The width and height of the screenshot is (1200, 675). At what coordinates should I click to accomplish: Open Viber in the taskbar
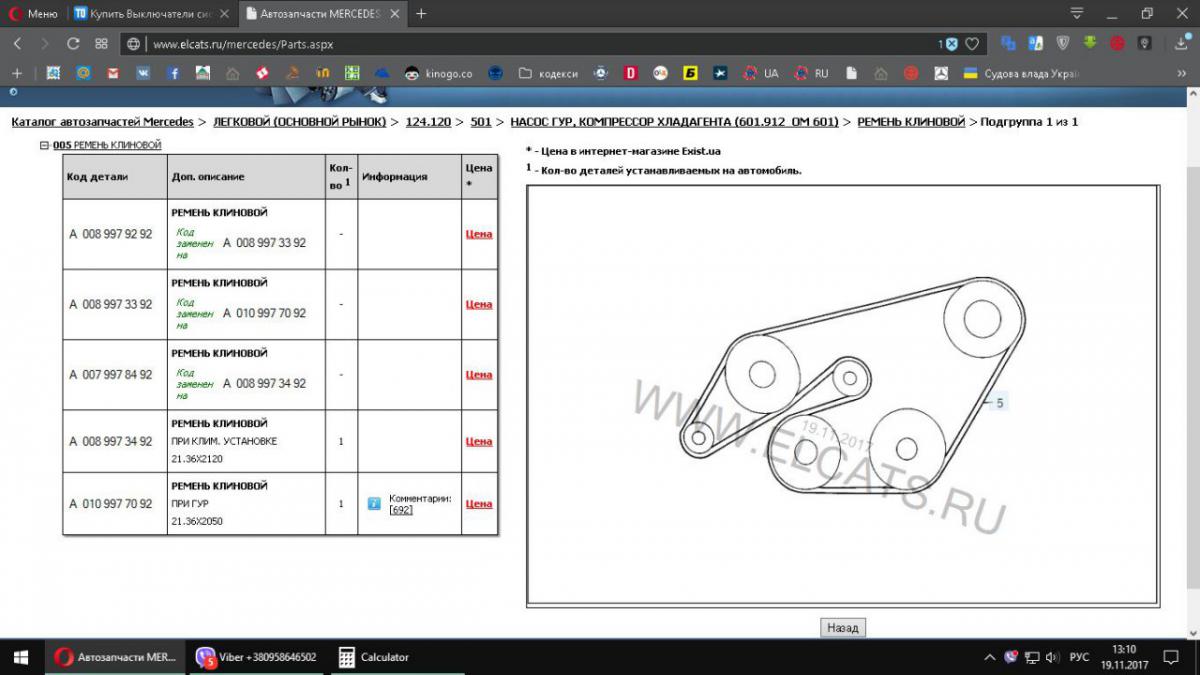(x=256, y=657)
